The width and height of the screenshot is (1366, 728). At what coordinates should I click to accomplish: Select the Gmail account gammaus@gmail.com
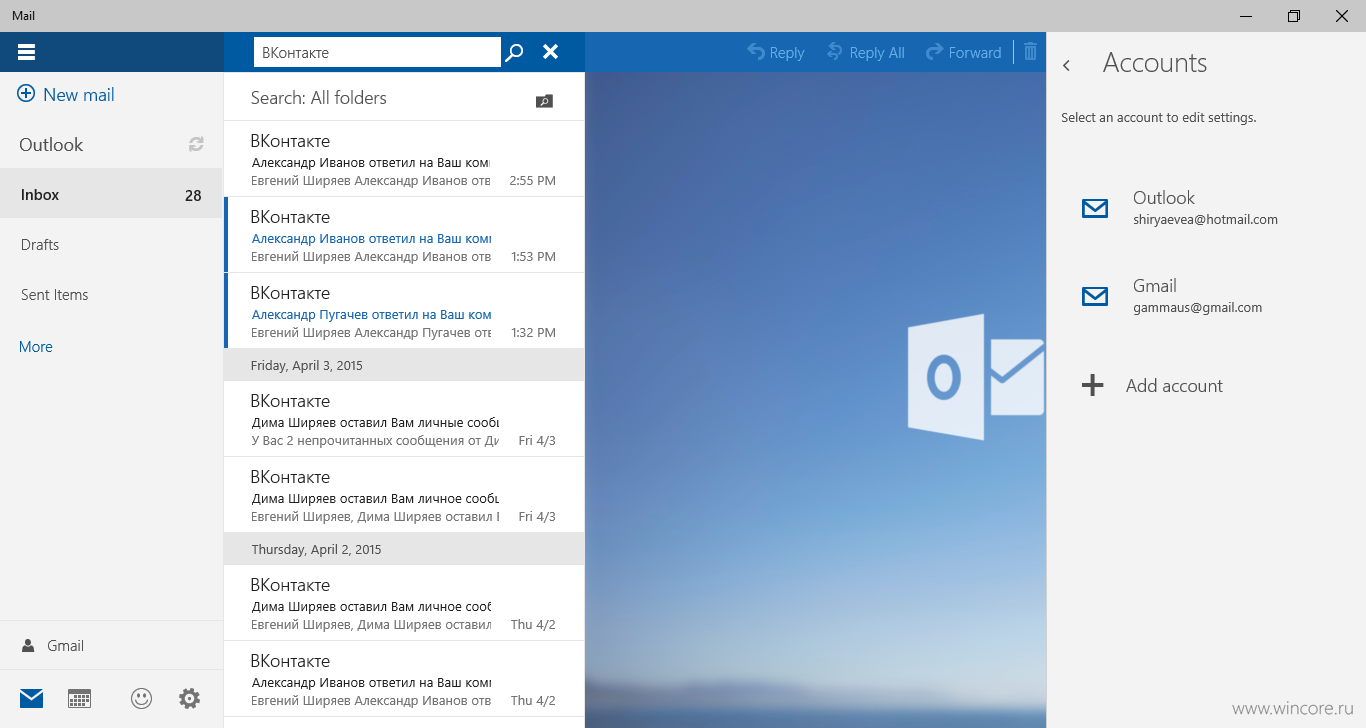point(1205,296)
